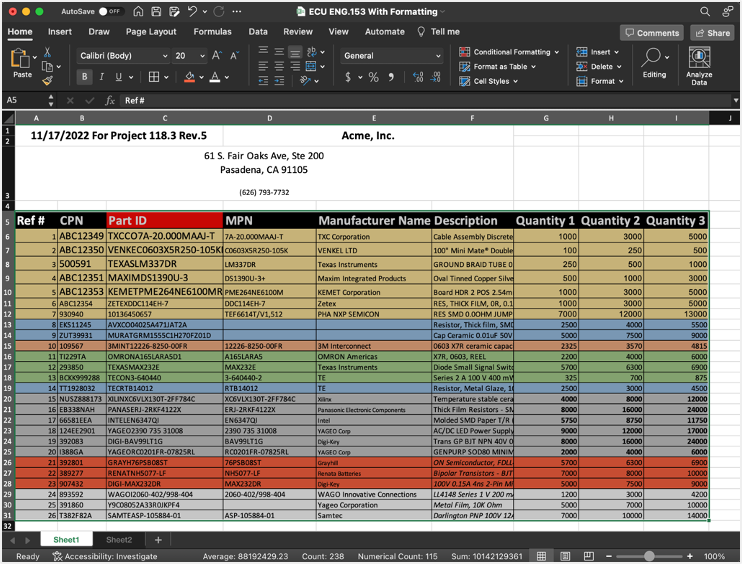Switch to Page Break Preview in status bar

[589, 556]
